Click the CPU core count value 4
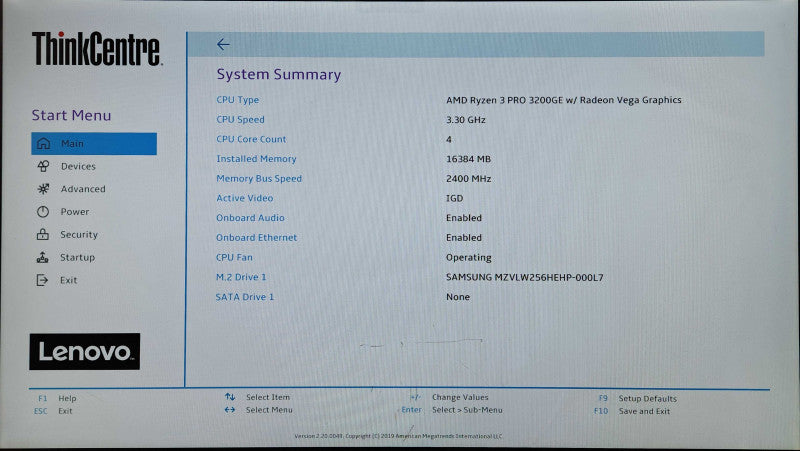Image resolution: width=800 pixels, height=451 pixels. [448, 139]
